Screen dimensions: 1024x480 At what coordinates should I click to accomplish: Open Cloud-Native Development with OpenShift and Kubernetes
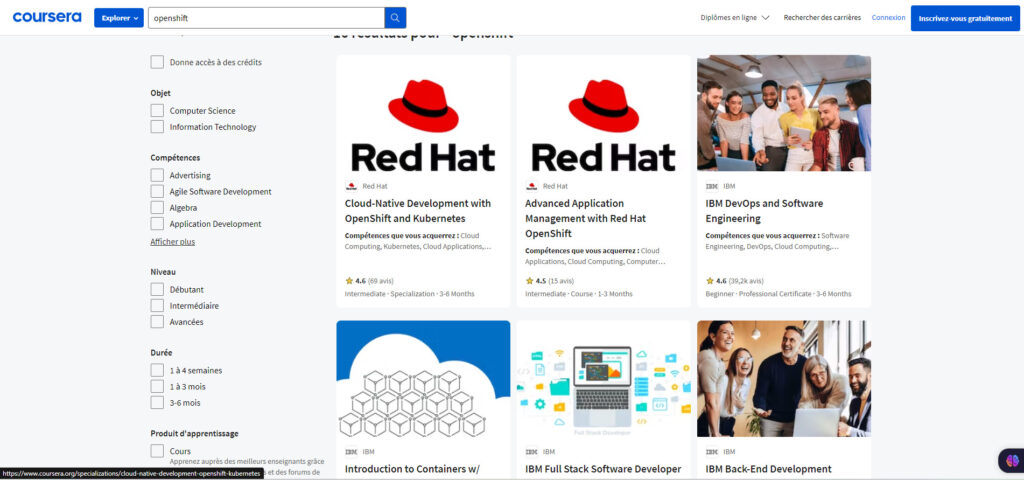(x=418, y=210)
